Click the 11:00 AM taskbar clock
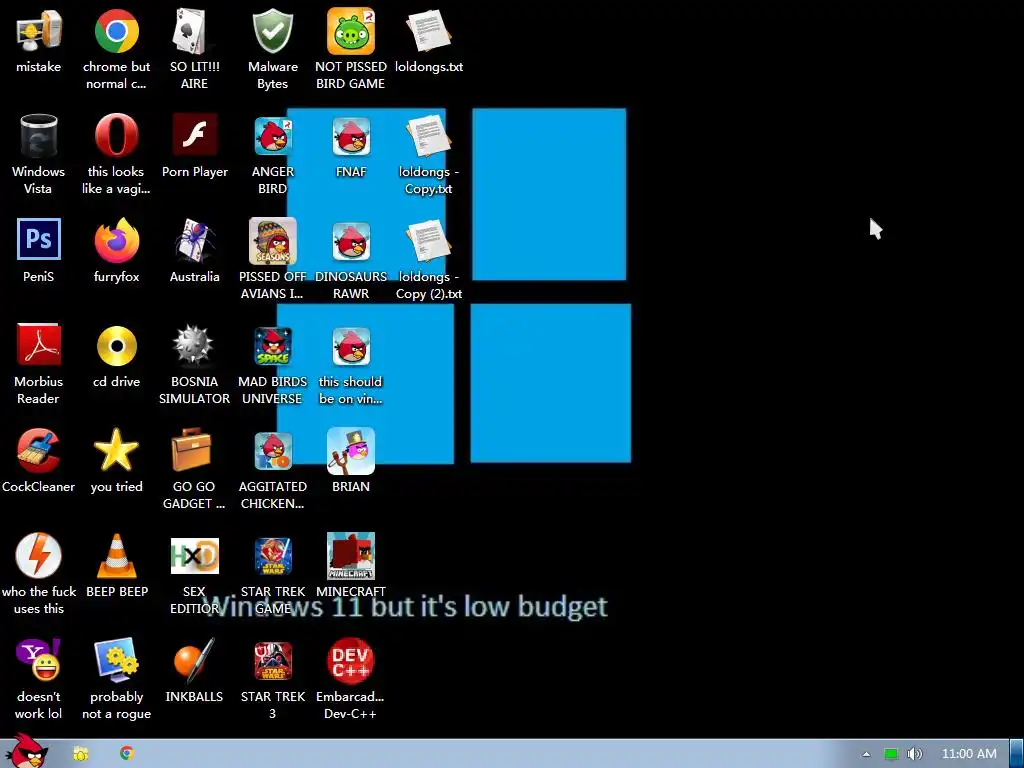1024x768 pixels. [x=969, y=754]
